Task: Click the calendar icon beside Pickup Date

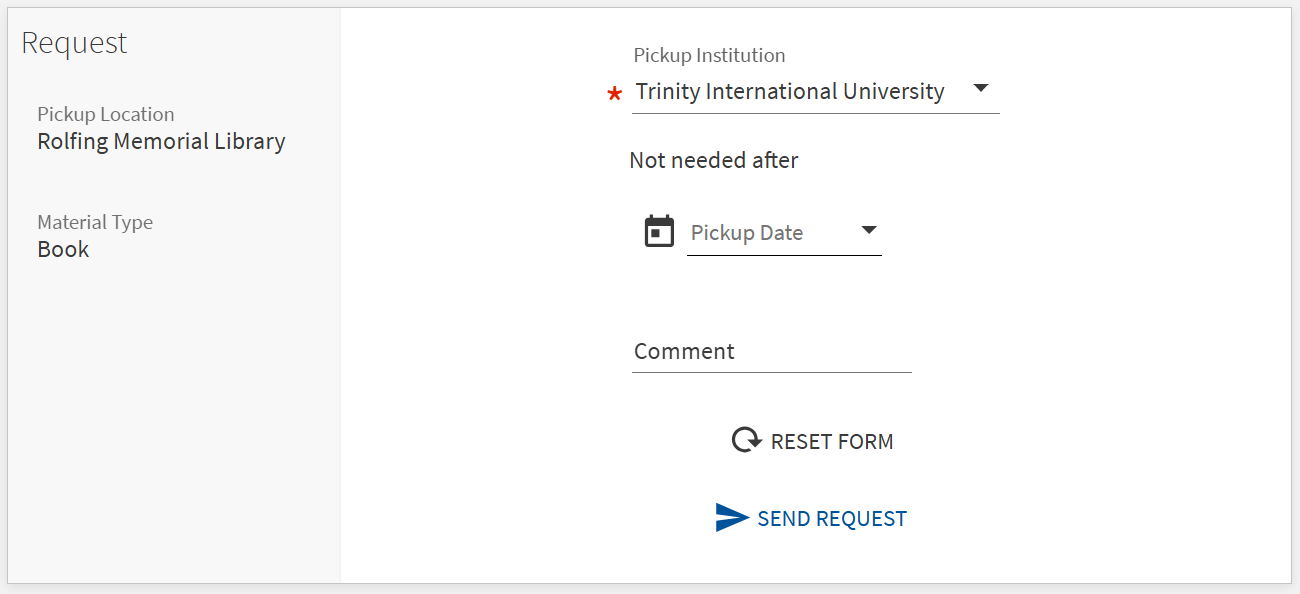Action: coord(659,231)
